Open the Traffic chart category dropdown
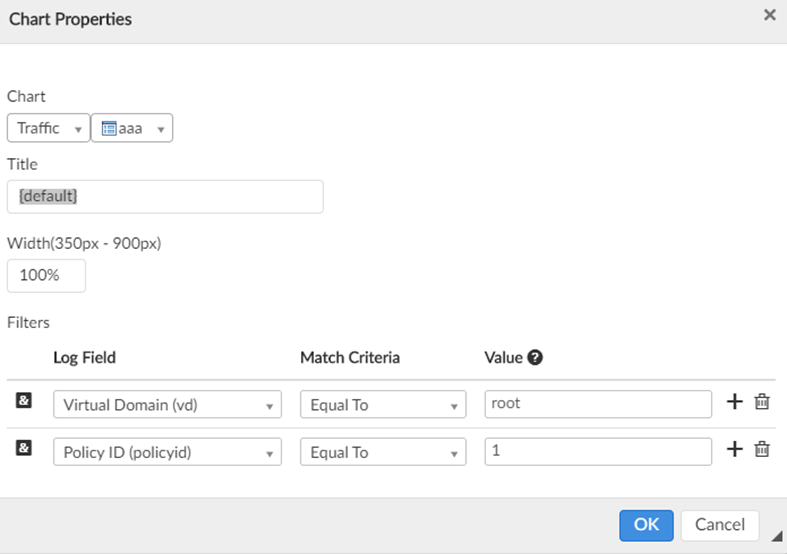The image size is (787, 554). [x=48, y=128]
